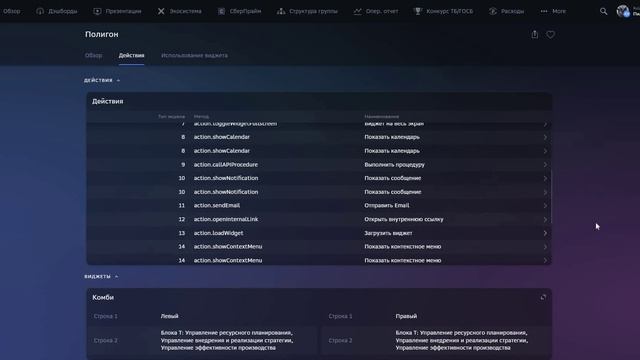Share the Полигон page via share icon
The height and width of the screenshot is (360, 640).
(535, 35)
